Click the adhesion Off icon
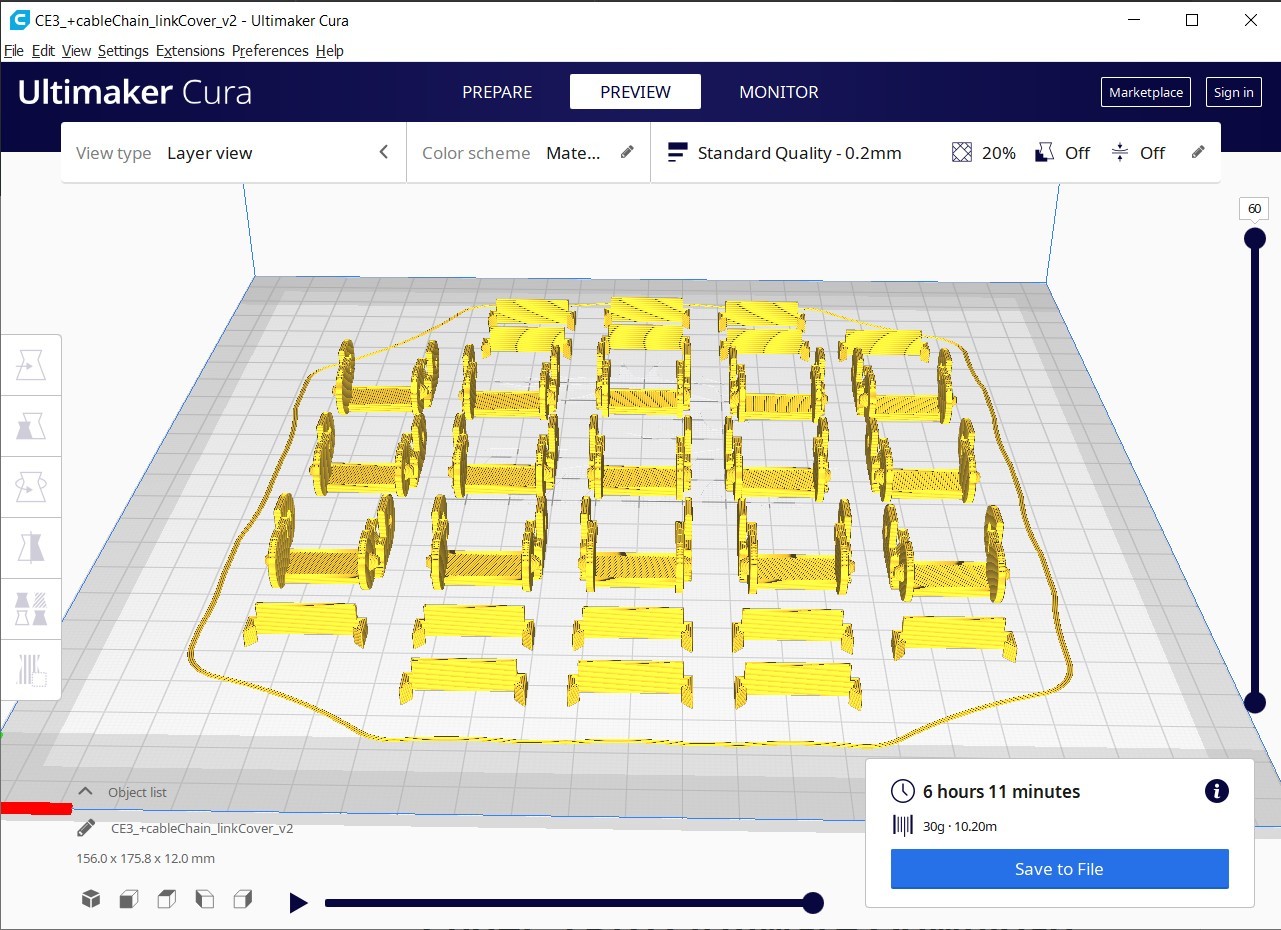 1120,152
